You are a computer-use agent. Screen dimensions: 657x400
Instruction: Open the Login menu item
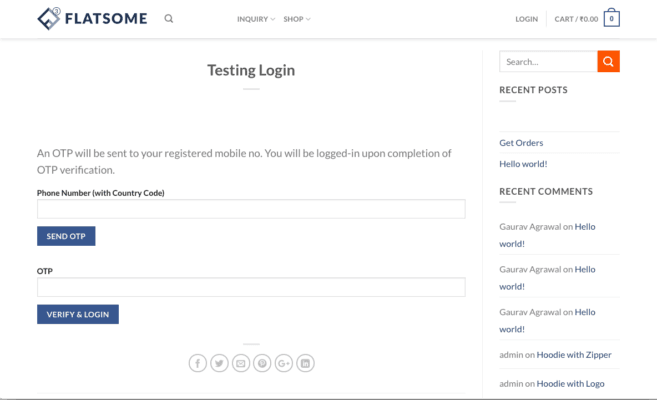click(x=526, y=19)
